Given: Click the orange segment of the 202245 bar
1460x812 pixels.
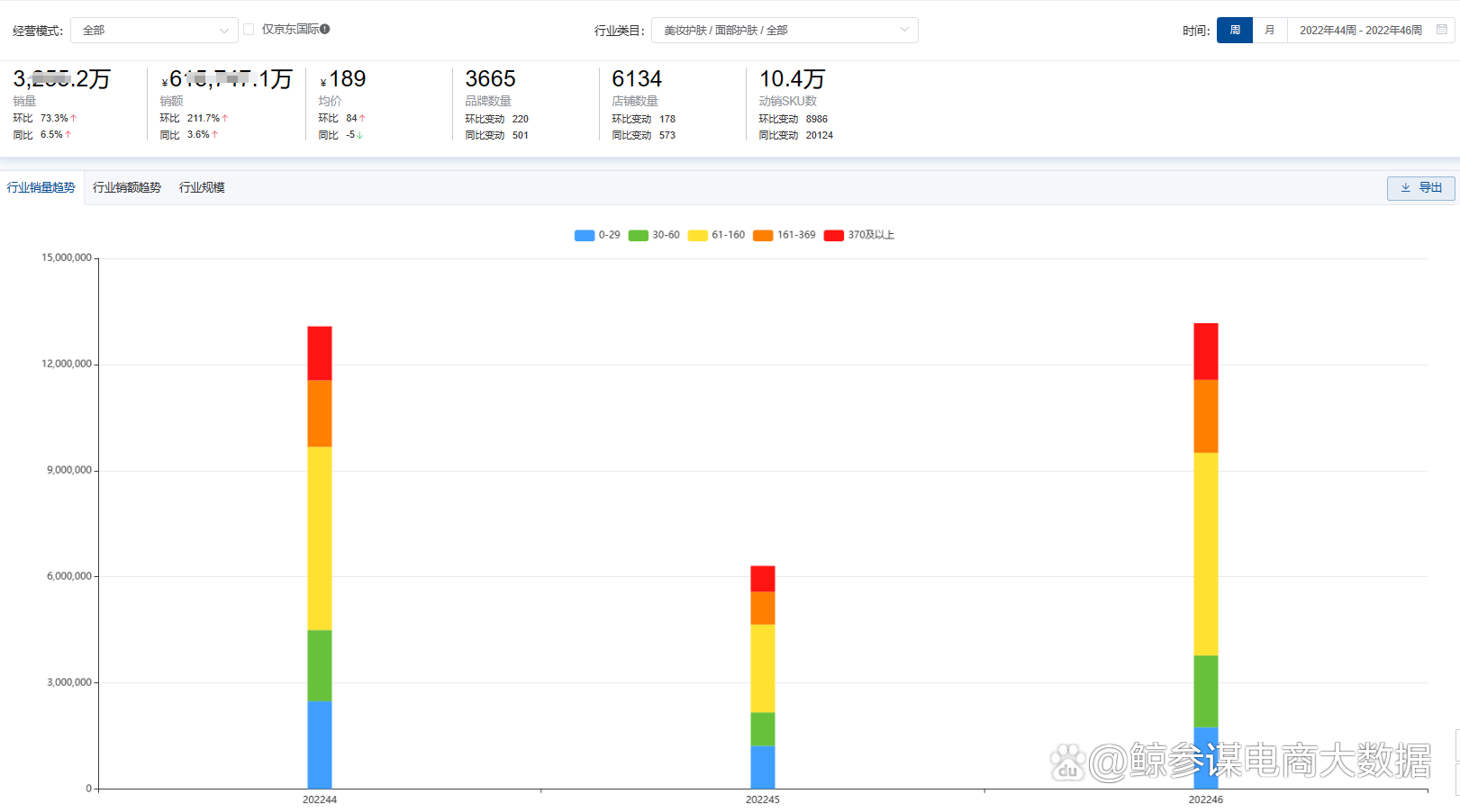Looking at the screenshot, I should point(763,609).
